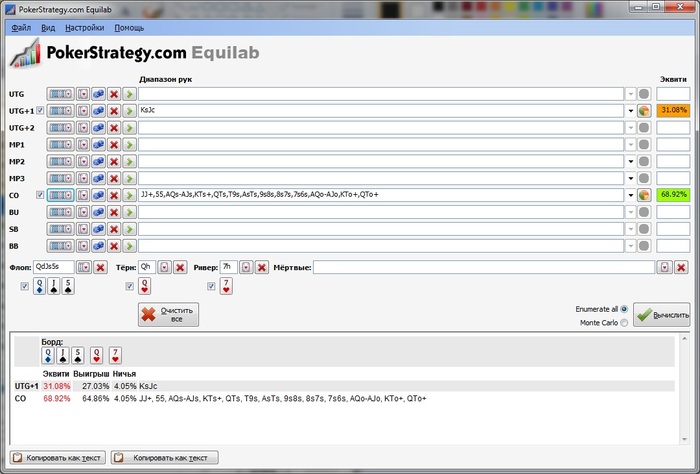Clear the river card with red X
The image size is (700, 474).
point(262,267)
